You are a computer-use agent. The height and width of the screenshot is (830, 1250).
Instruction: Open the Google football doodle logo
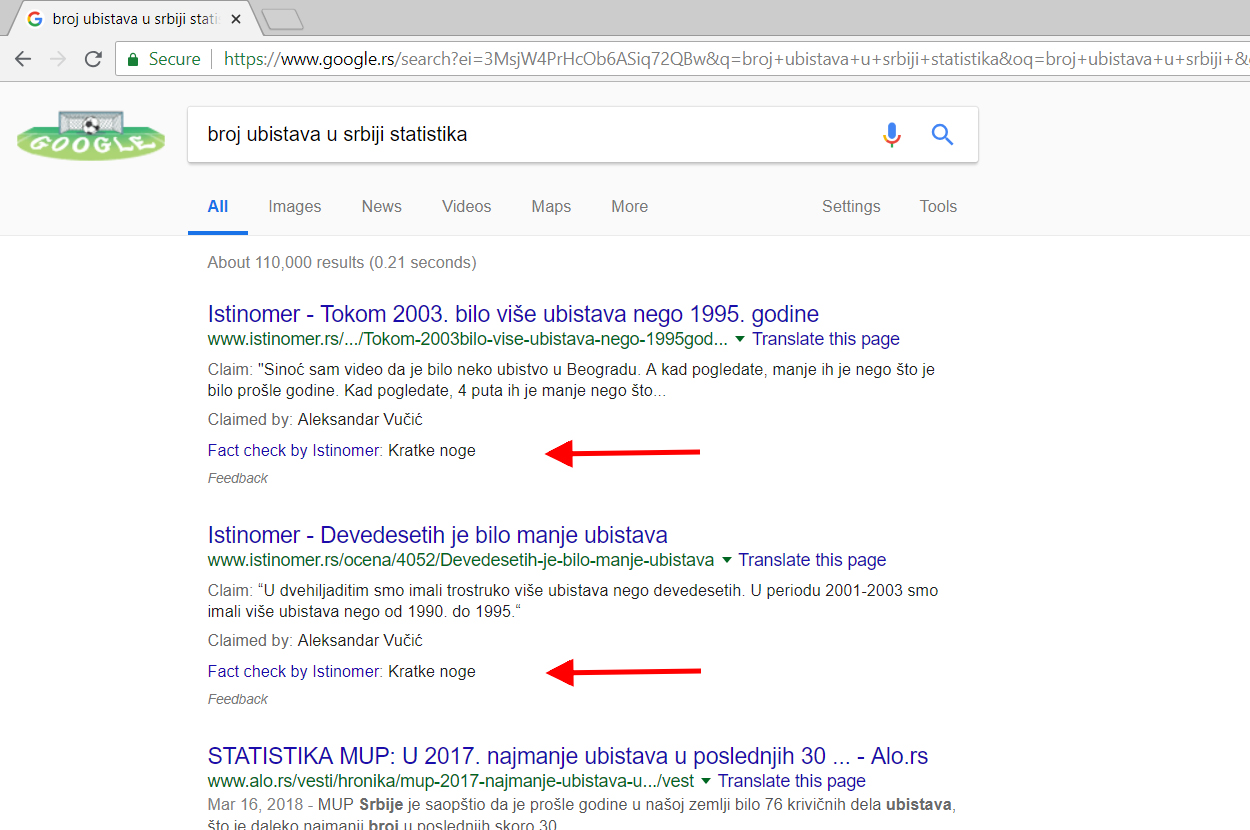91,135
